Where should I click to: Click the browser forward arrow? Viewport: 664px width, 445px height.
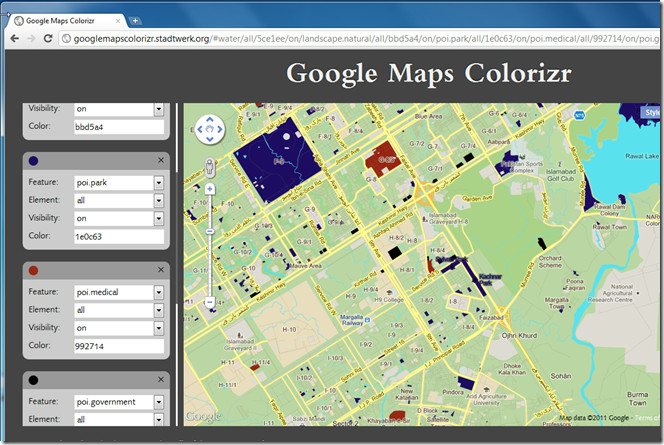(x=31, y=39)
